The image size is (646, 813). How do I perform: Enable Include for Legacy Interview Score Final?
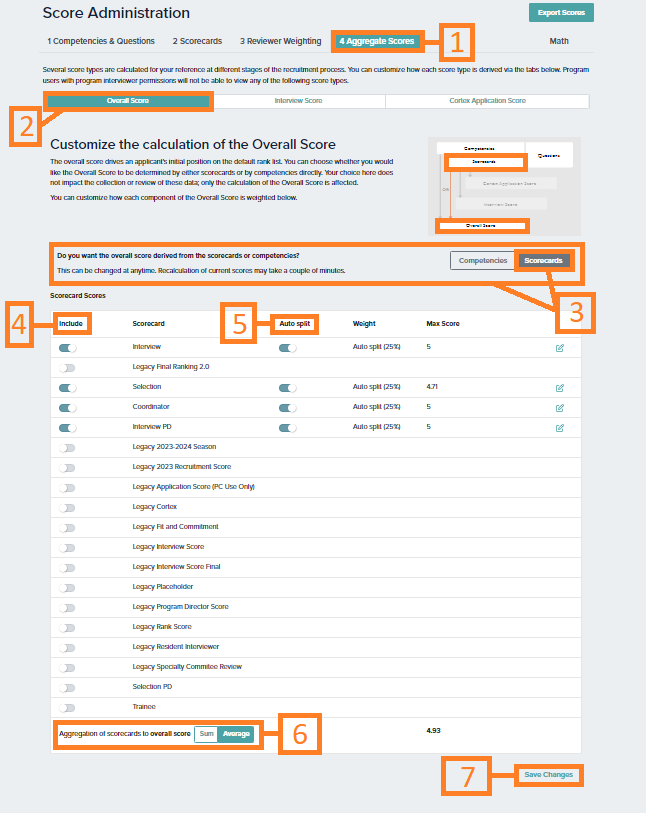click(x=67, y=568)
